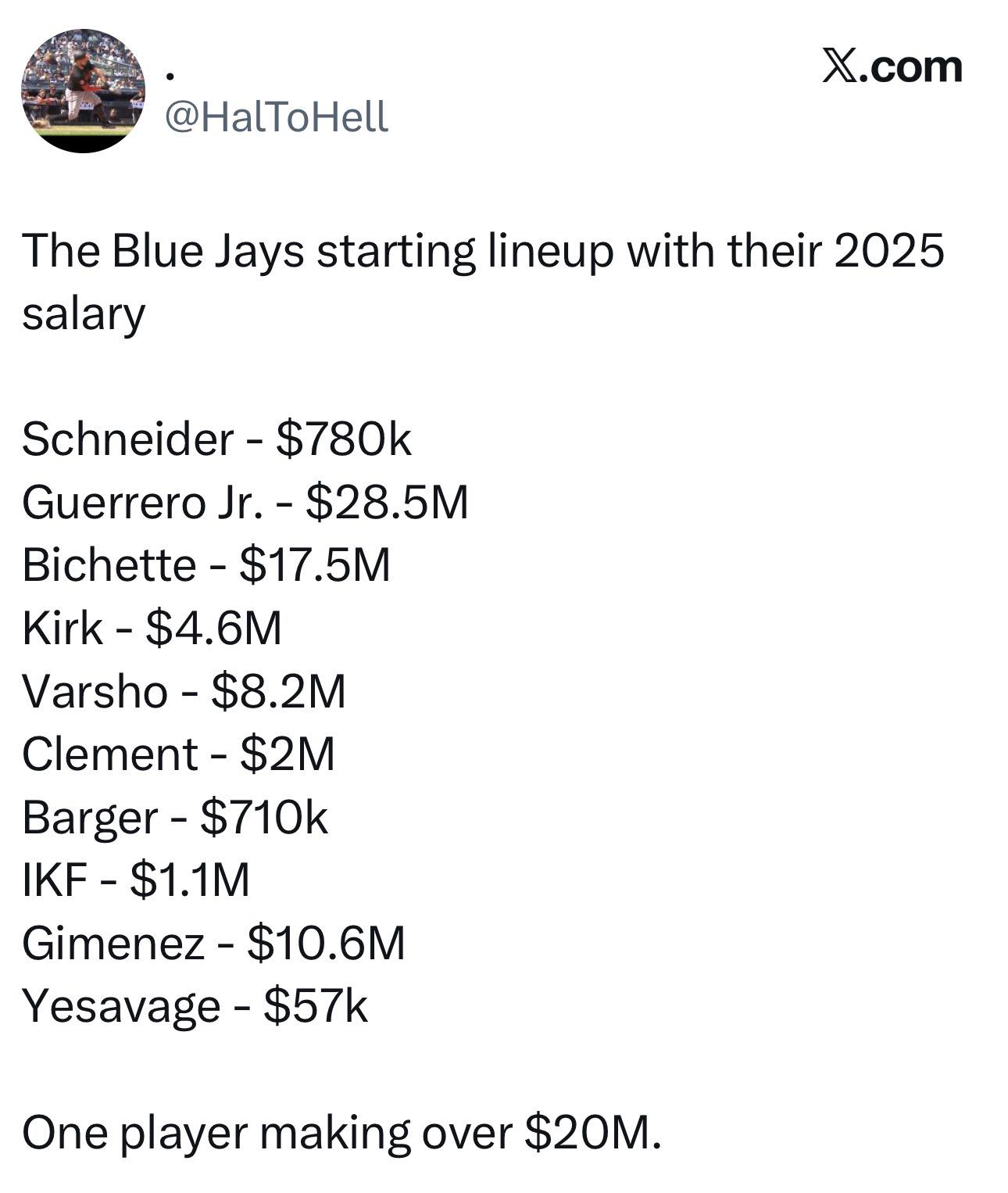Click the .com text of watermark
The width and height of the screenshot is (1008, 1193).
point(910,67)
